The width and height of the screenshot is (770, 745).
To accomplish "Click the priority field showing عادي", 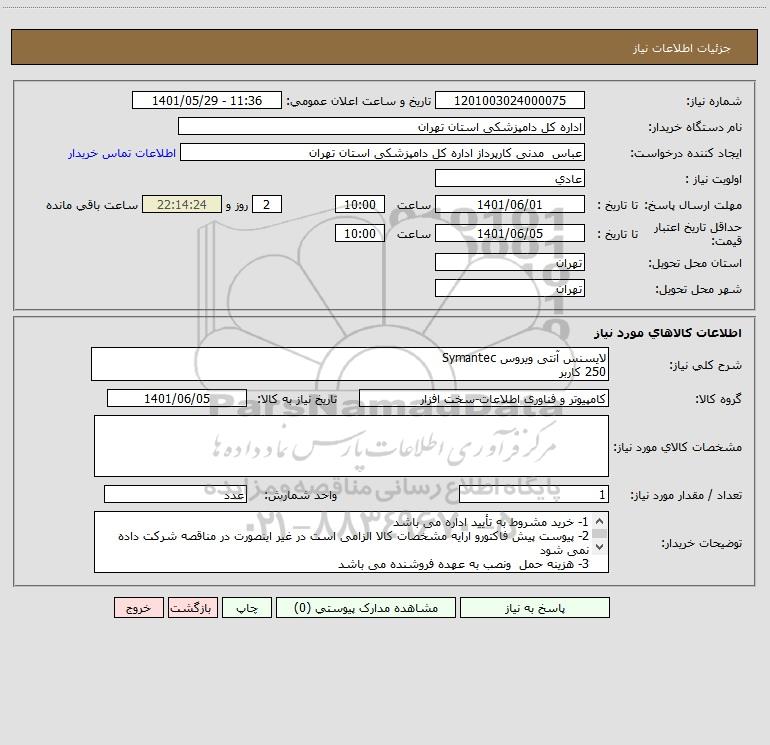I will (510, 179).
